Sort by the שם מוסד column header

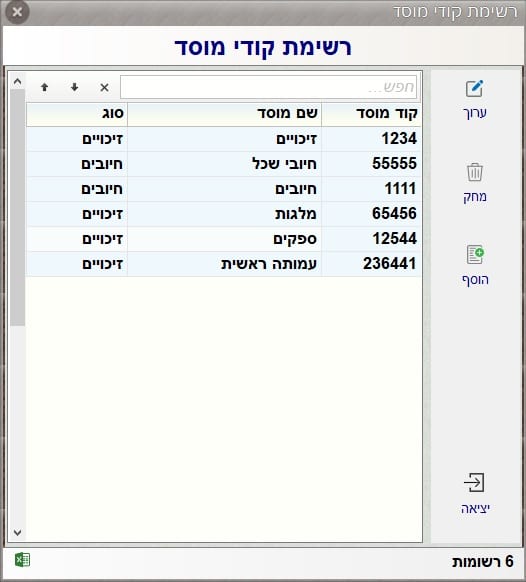coord(225,114)
